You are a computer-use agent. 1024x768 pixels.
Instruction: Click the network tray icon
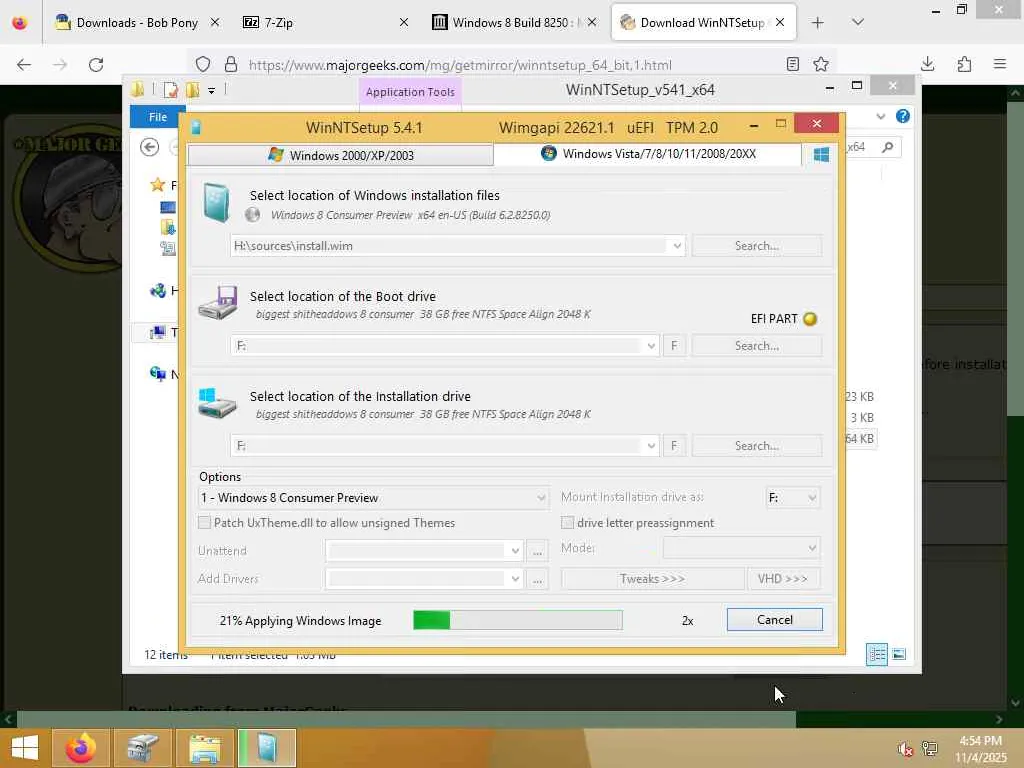click(x=929, y=749)
